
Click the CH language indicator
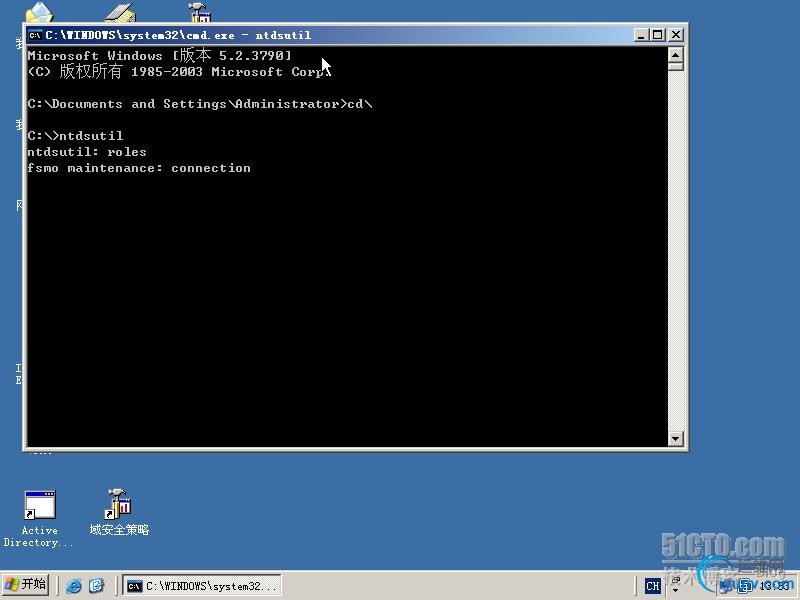pos(653,586)
